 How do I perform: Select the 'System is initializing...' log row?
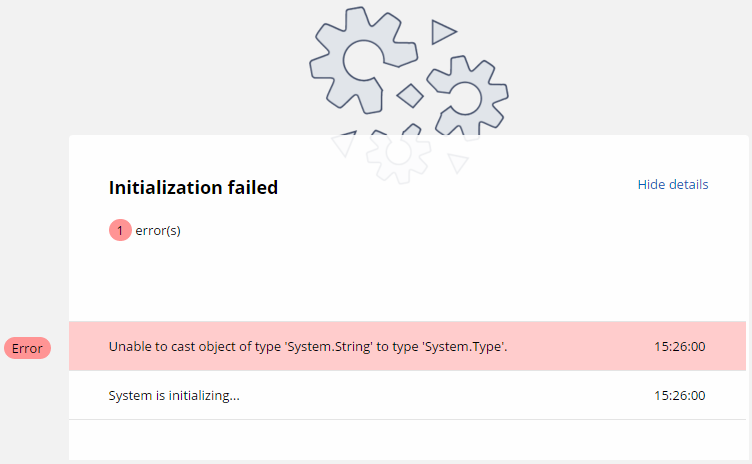pyautogui.click(x=407, y=395)
